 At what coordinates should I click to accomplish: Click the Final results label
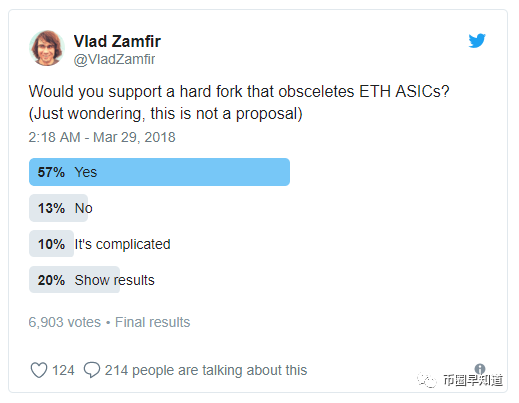(x=152, y=322)
